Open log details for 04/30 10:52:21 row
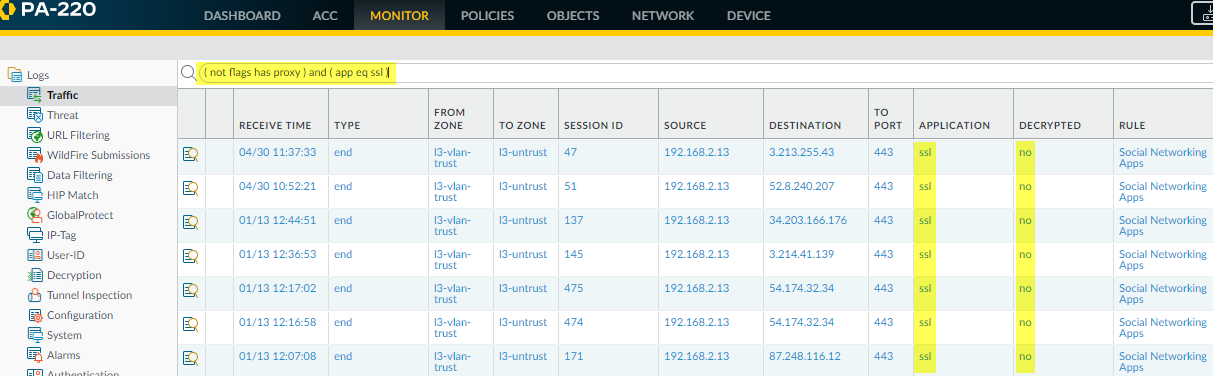Screen dimensions: 1213x376 pyautogui.click(x=190, y=187)
